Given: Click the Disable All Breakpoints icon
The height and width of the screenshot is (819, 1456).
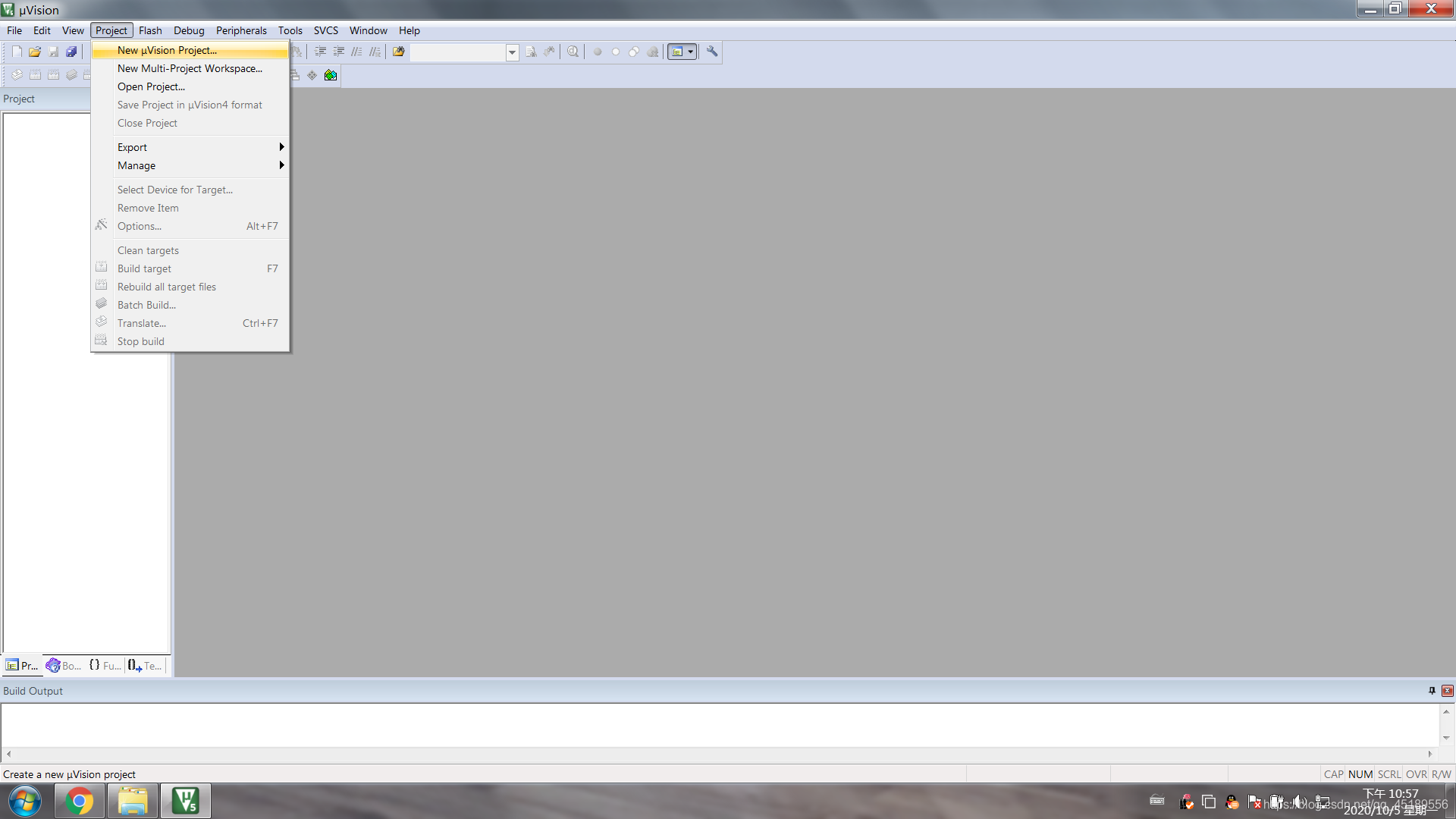Looking at the screenshot, I should pyautogui.click(x=634, y=52).
